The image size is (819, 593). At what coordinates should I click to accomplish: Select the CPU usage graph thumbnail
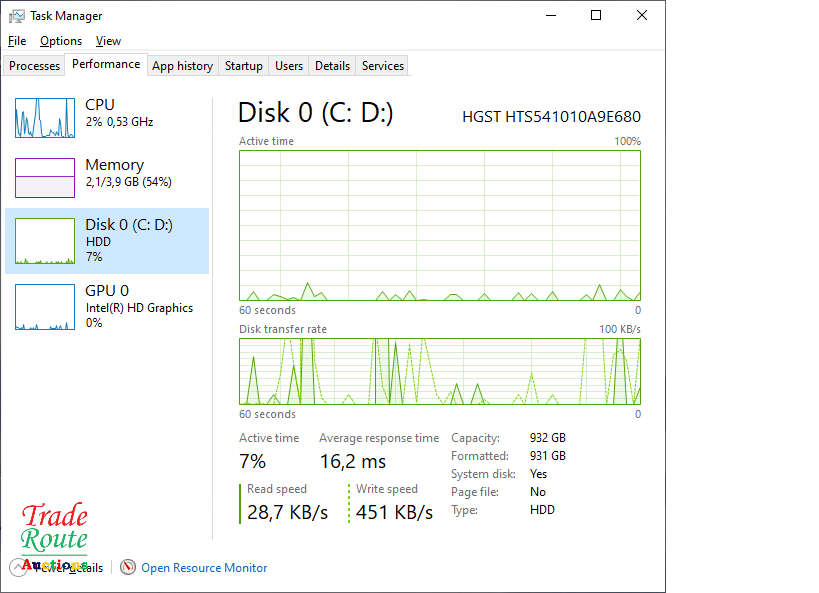coord(45,118)
